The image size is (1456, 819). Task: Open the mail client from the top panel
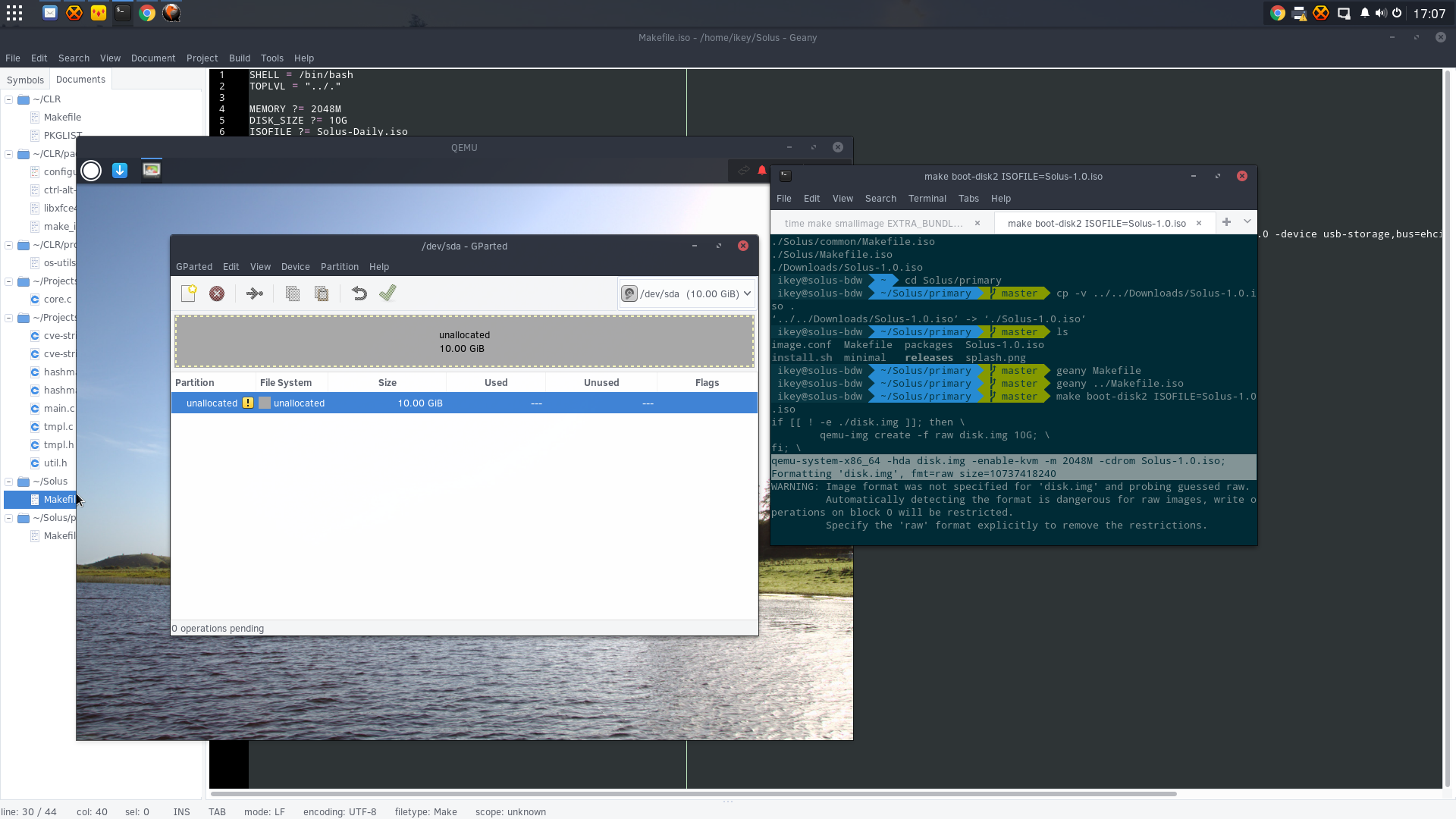(x=50, y=13)
